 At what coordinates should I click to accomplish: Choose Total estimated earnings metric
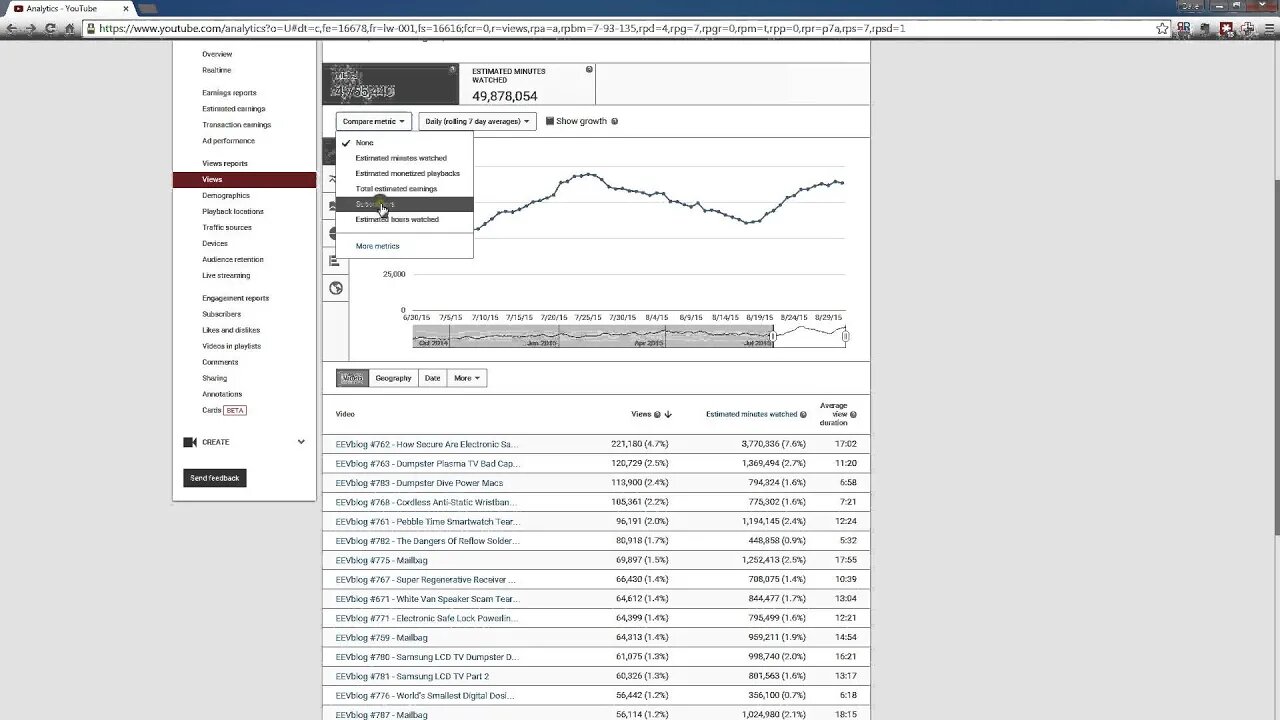tap(404, 188)
